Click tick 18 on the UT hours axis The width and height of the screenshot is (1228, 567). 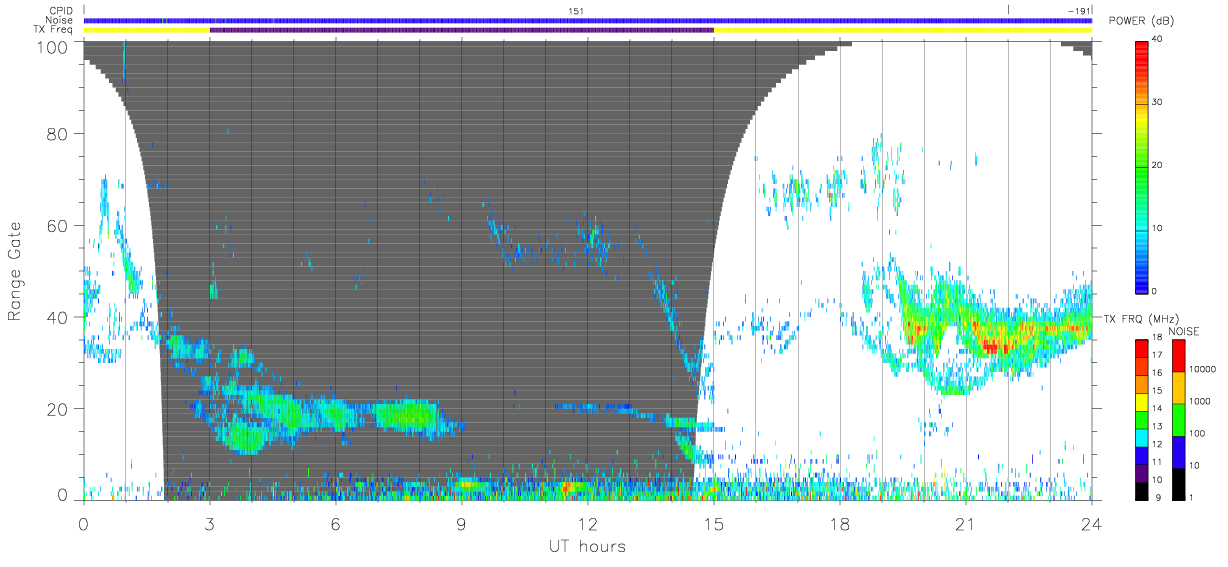tap(840, 524)
